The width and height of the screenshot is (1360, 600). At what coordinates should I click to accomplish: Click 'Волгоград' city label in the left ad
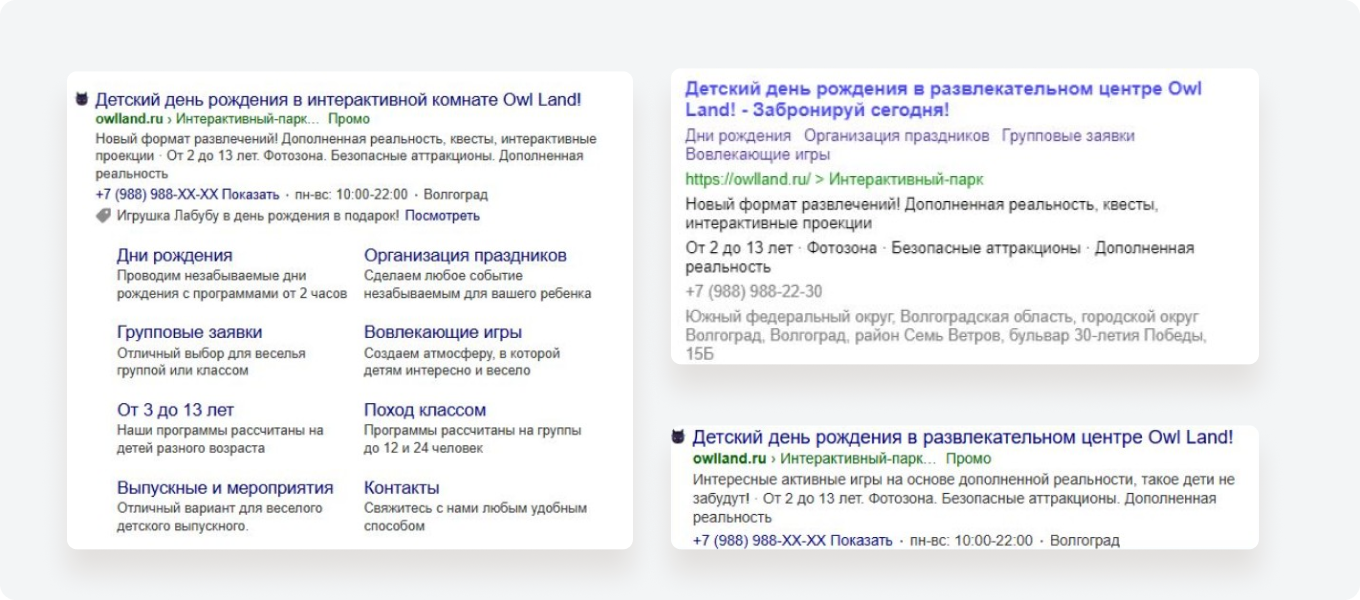point(456,194)
